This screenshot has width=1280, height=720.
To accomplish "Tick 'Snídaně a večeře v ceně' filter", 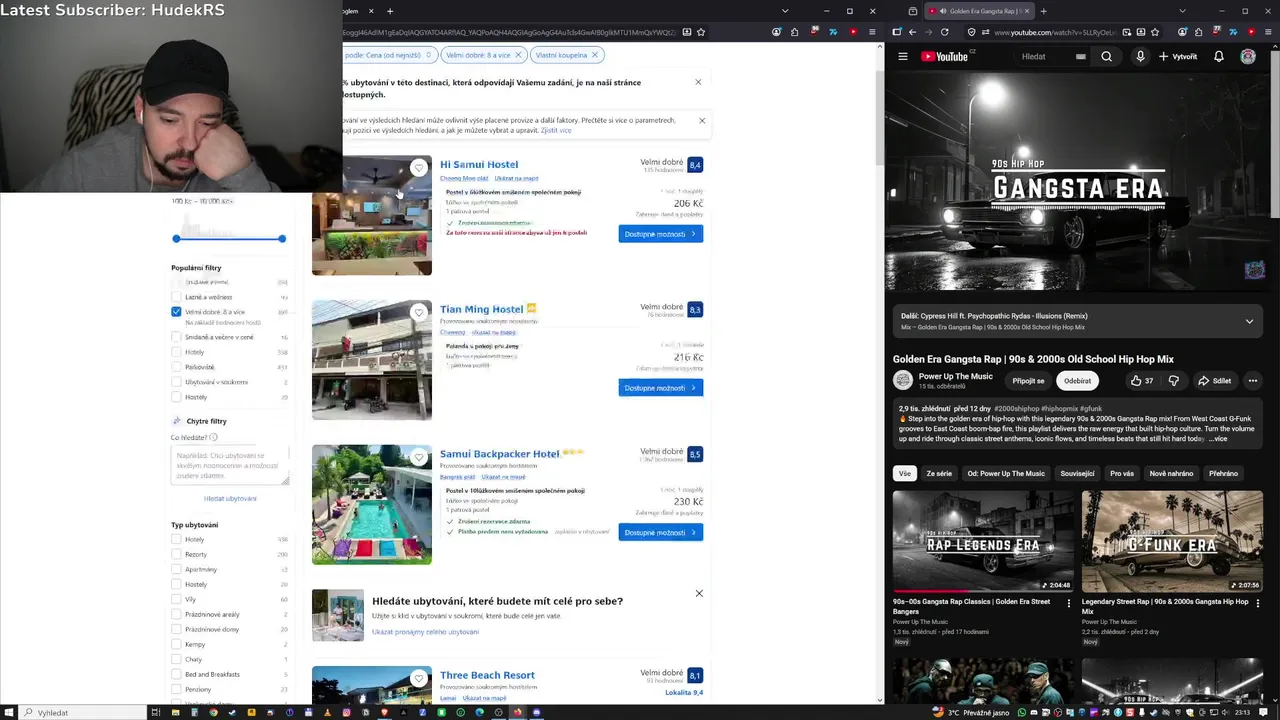I will coord(176,337).
